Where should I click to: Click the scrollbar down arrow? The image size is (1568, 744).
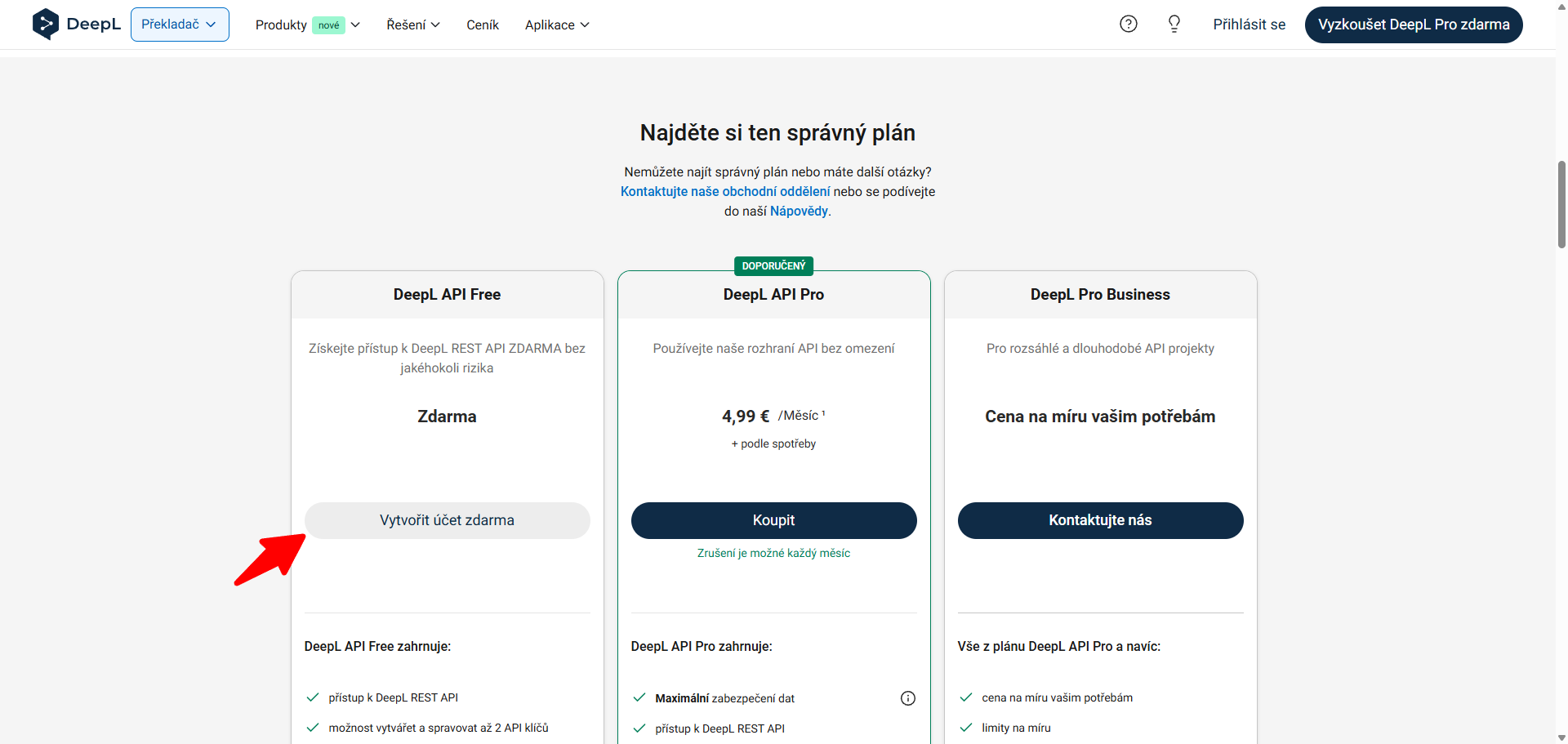click(1561, 737)
